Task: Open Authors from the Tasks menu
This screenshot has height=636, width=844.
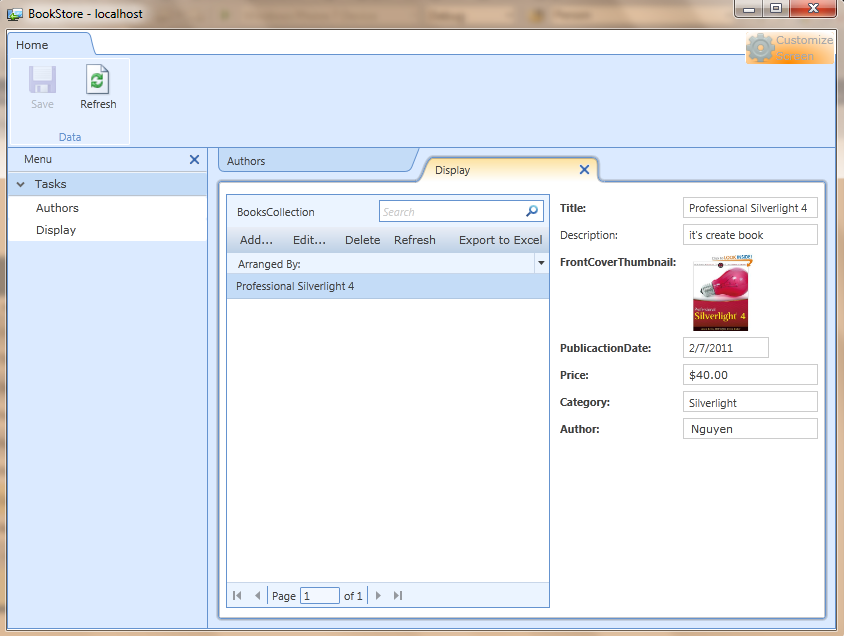Action: coord(57,208)
